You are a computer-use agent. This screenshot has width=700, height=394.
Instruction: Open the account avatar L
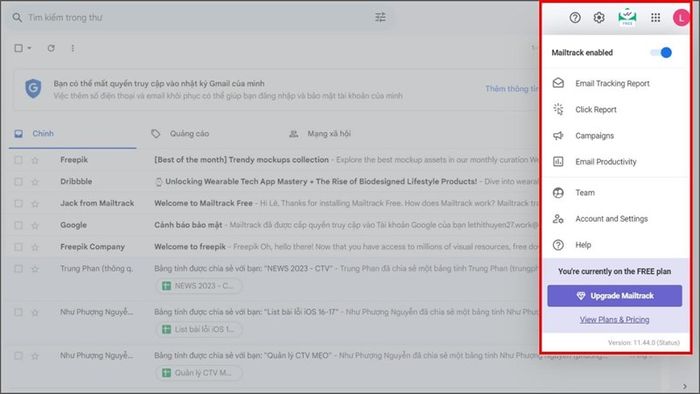point(681,17)
